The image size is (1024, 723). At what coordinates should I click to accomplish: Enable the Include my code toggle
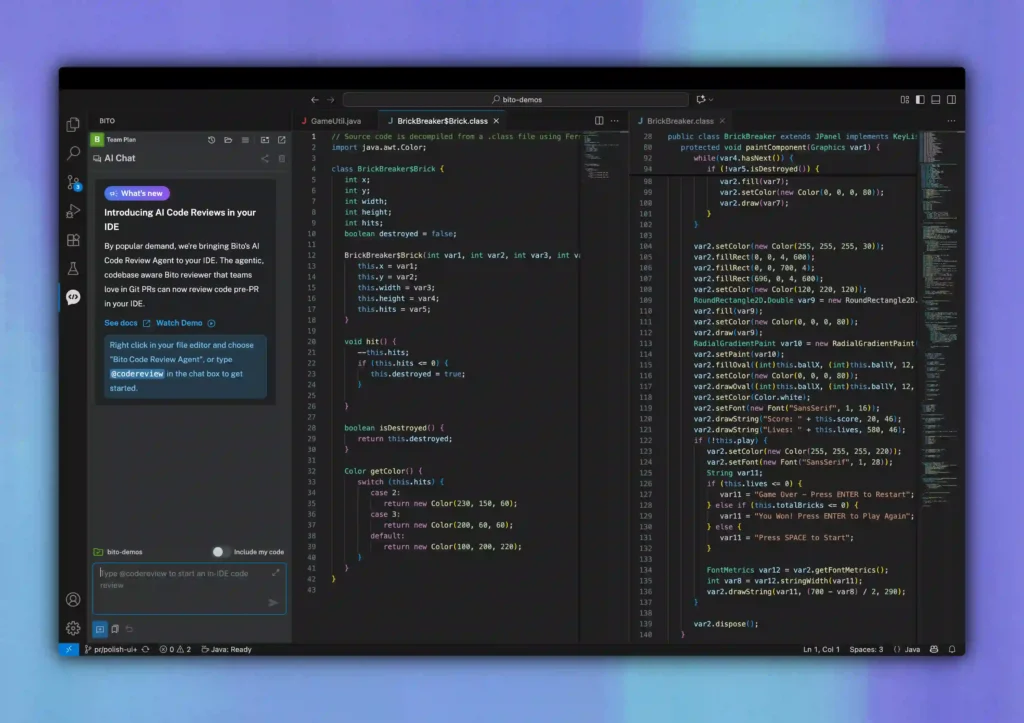click(218, 552)
